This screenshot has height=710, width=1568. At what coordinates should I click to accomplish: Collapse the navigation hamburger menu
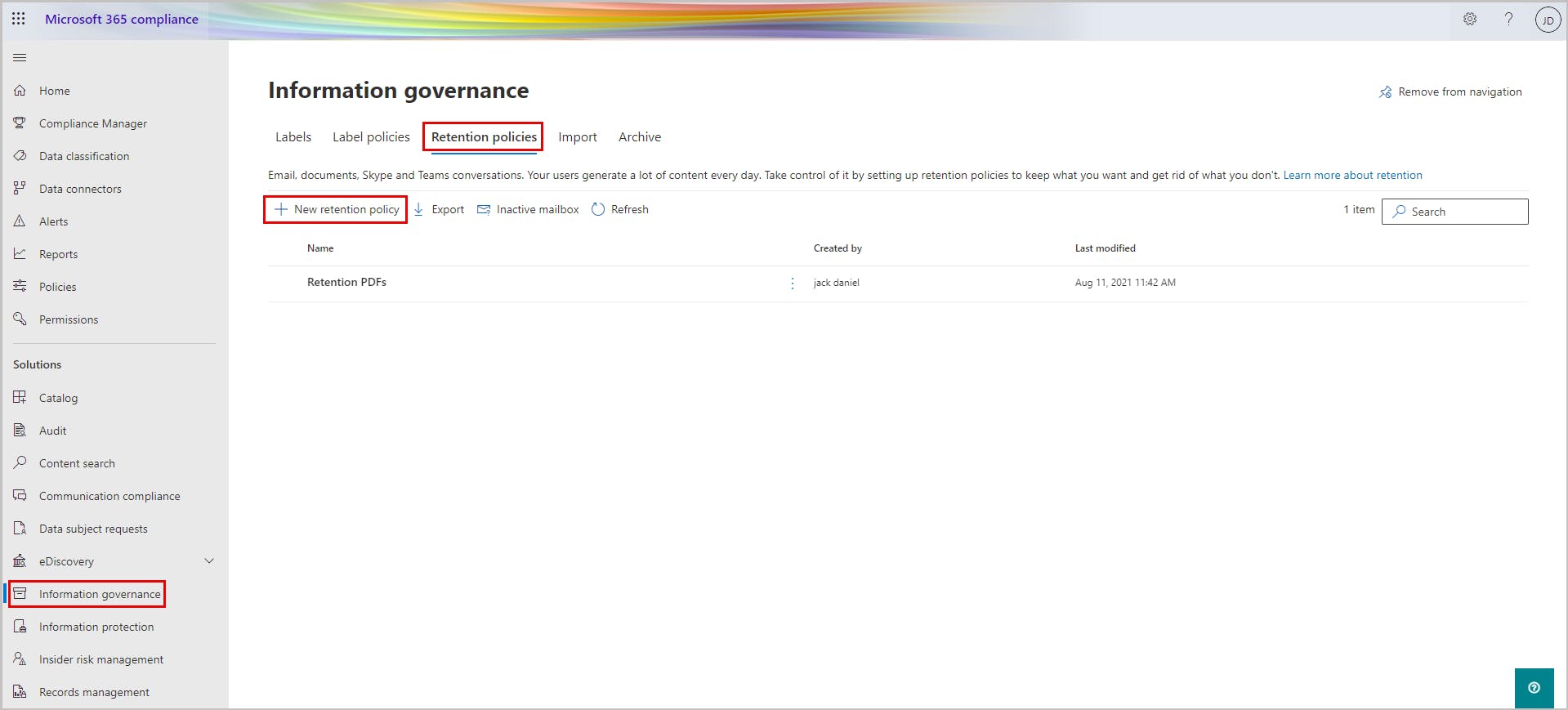point(20,58)
